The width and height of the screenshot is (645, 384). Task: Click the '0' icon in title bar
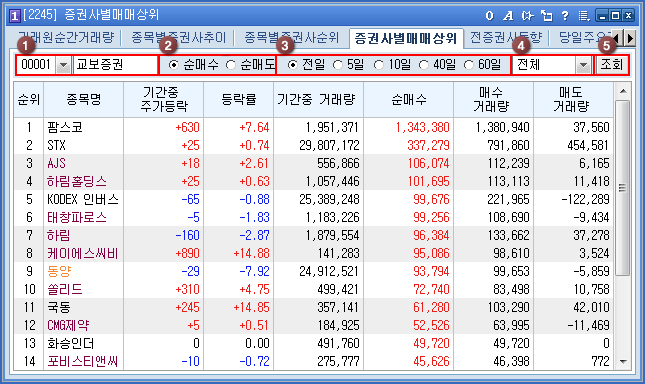[489, 16]
